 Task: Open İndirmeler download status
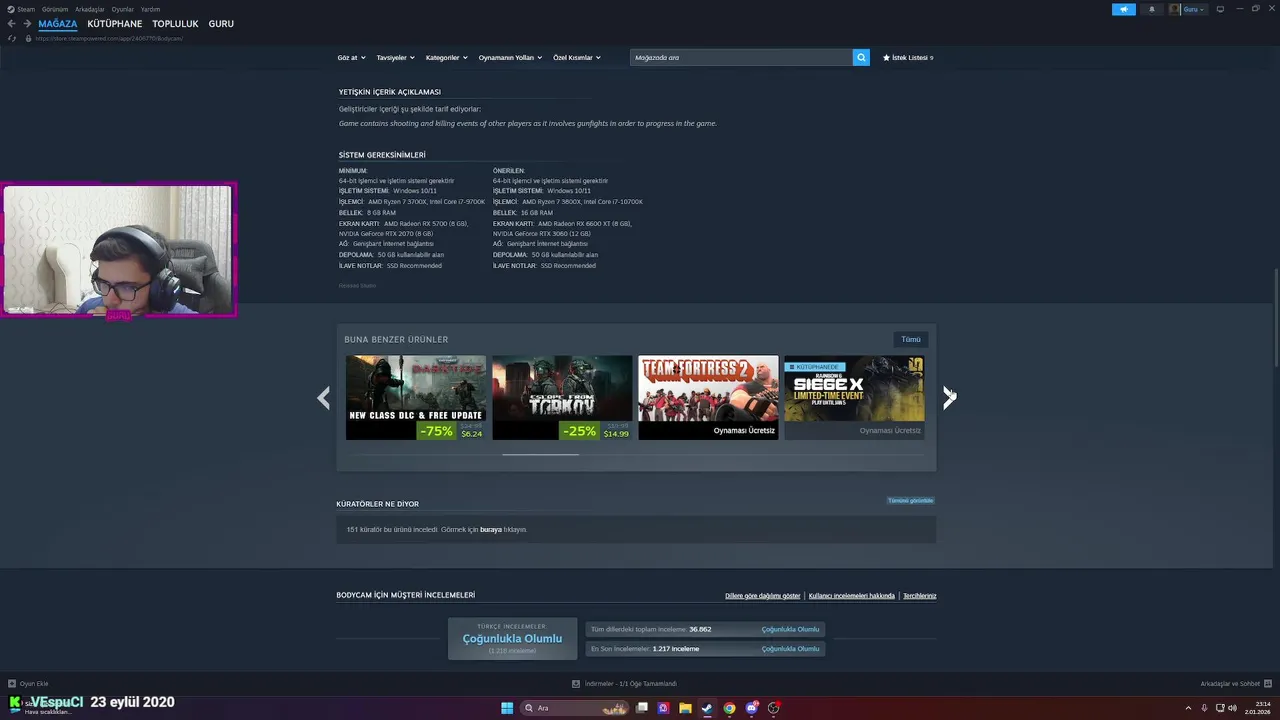pos(624,684)
